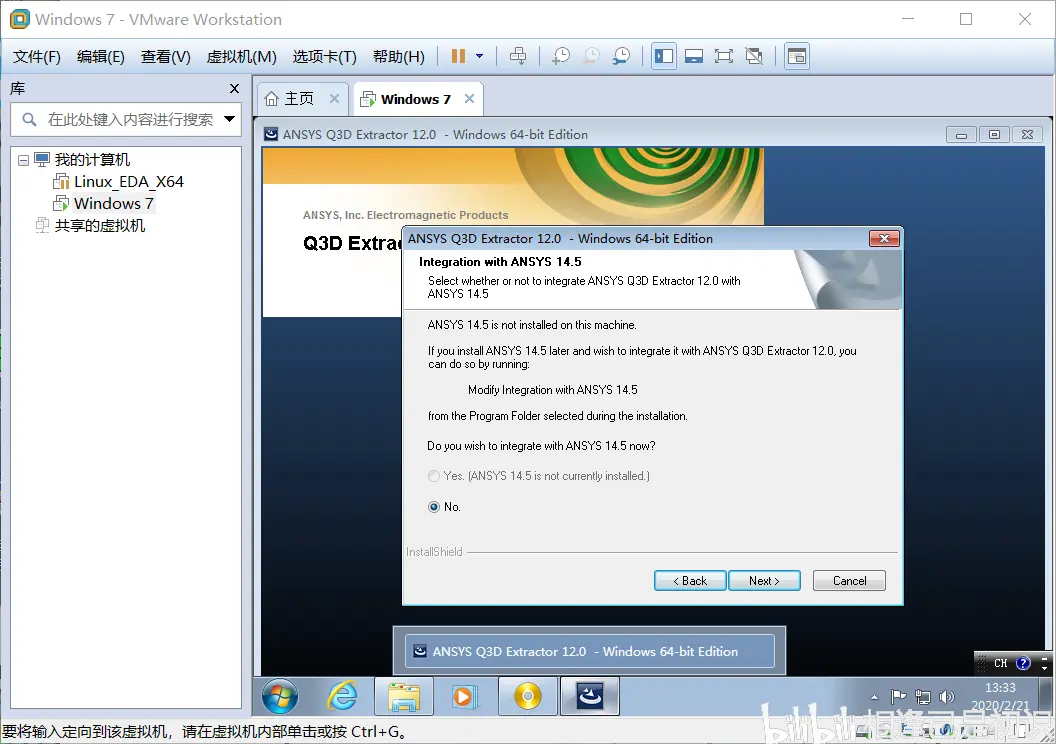Click the guest clock showing 13:33
The width and height of the screenshot is (1056, 744).
(x=1000, y=688)
